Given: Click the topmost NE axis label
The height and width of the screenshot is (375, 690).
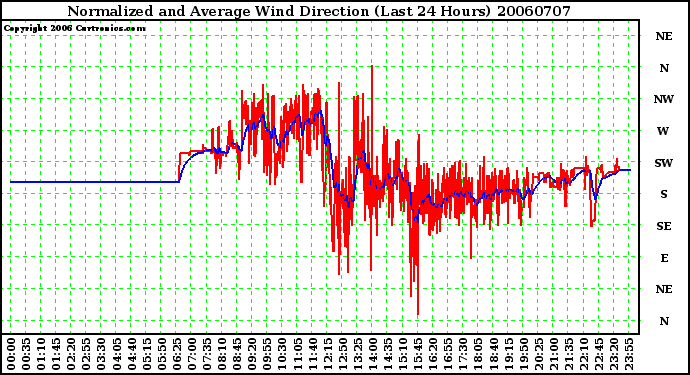Looking at the screenshot, I should point(664,36).
